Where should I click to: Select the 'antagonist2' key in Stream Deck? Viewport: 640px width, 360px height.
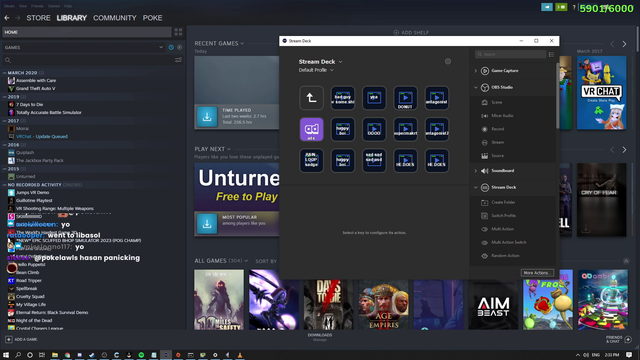[x=437, y=129]
